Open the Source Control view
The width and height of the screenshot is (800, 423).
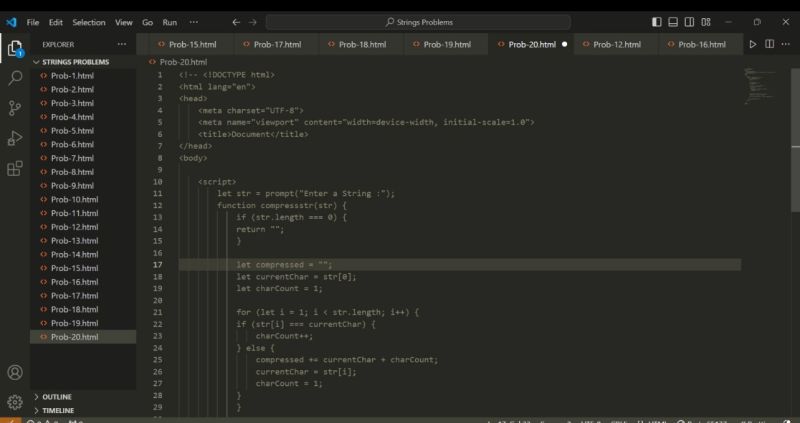(x=15, y=108)
